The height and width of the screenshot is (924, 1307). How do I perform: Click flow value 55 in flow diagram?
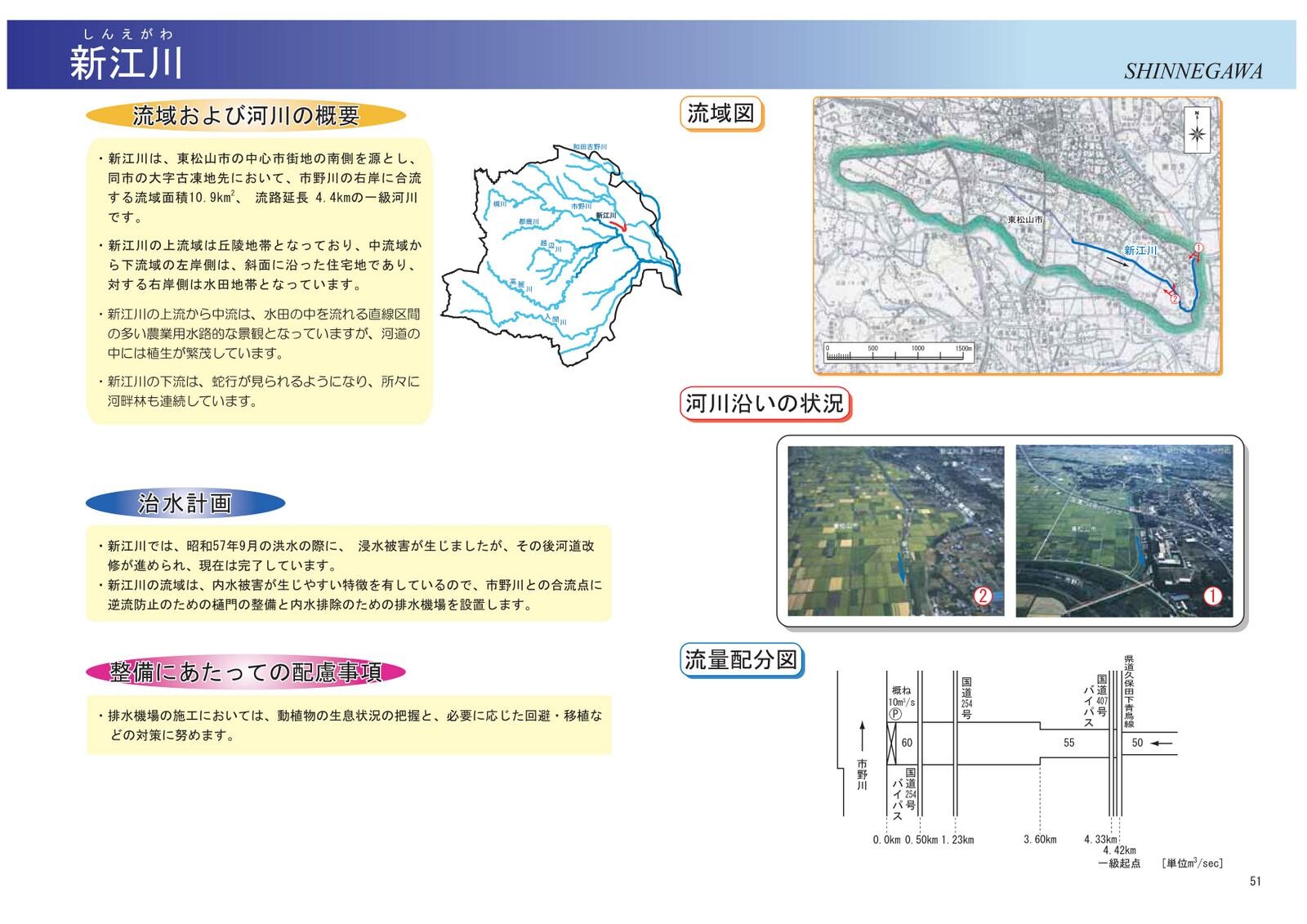1069,743
